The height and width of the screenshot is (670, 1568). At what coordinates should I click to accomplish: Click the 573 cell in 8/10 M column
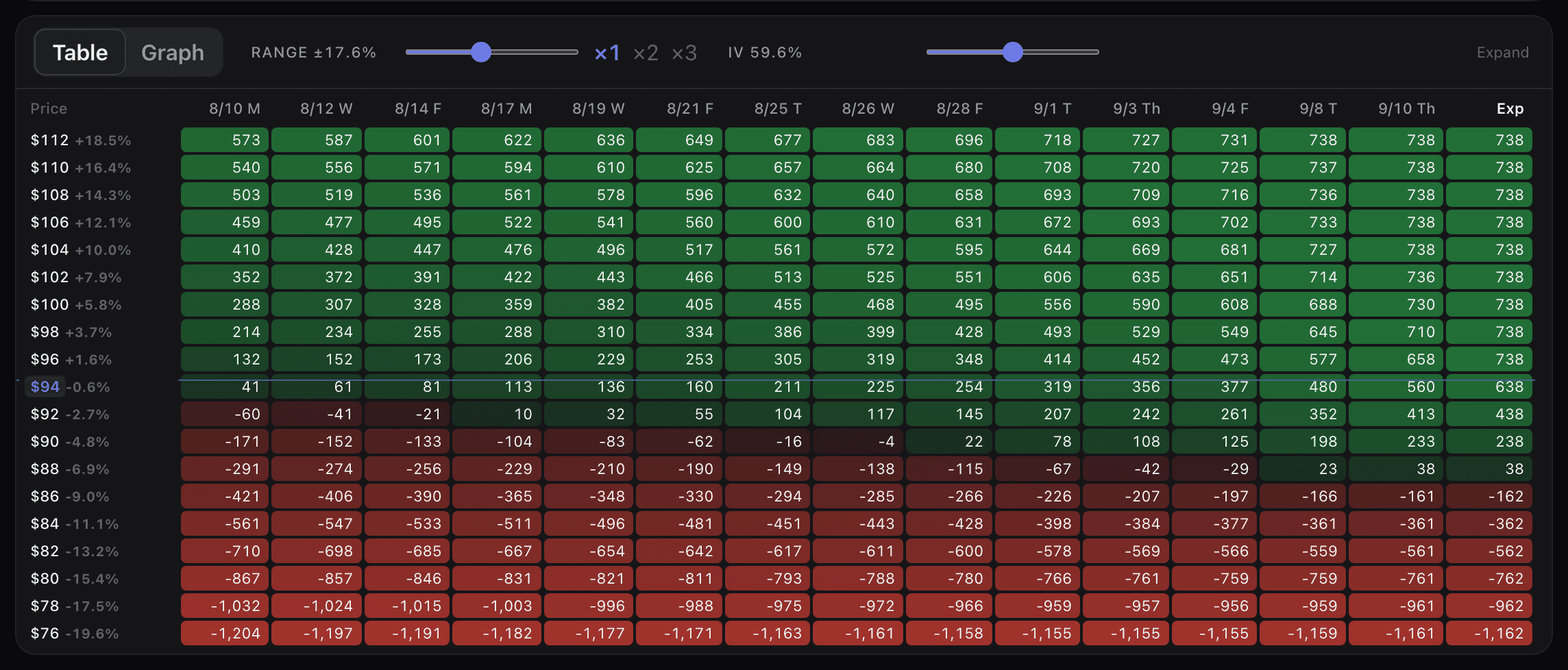pyautogui.click(x=224, y=140)
